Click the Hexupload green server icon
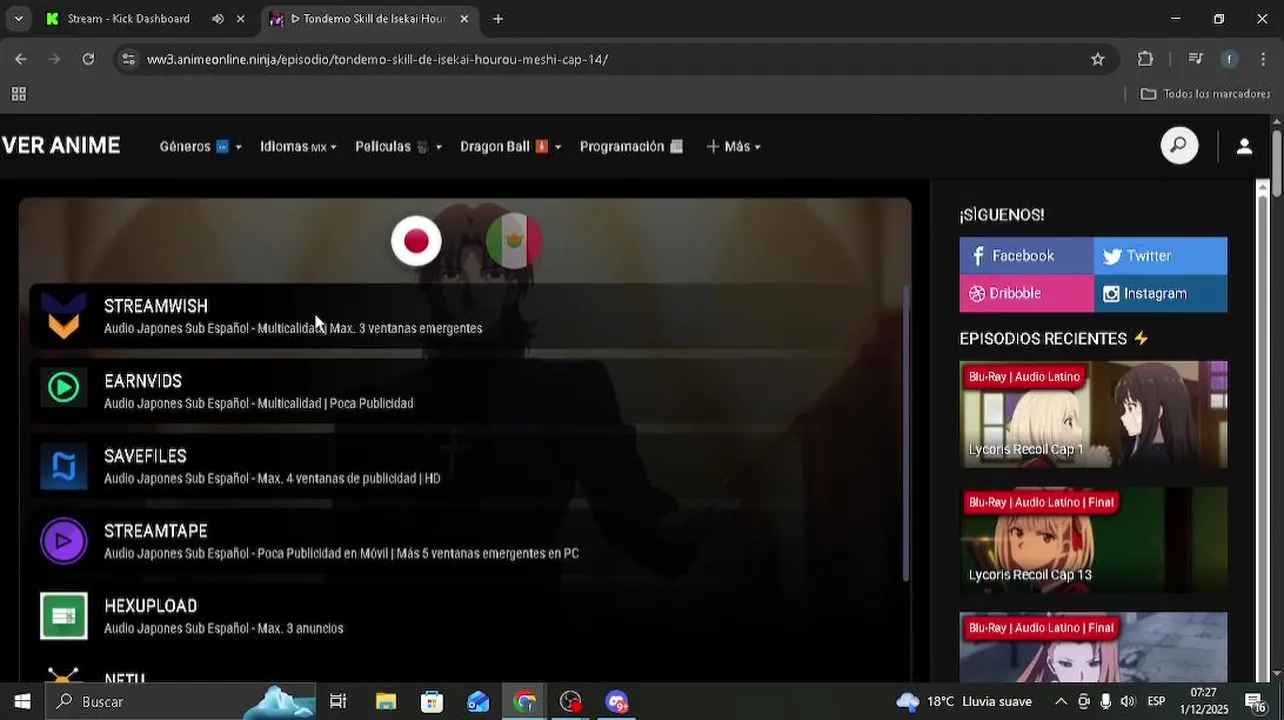Image resolution: width=1284 pixels, height=720 pixels. (64, 616)
